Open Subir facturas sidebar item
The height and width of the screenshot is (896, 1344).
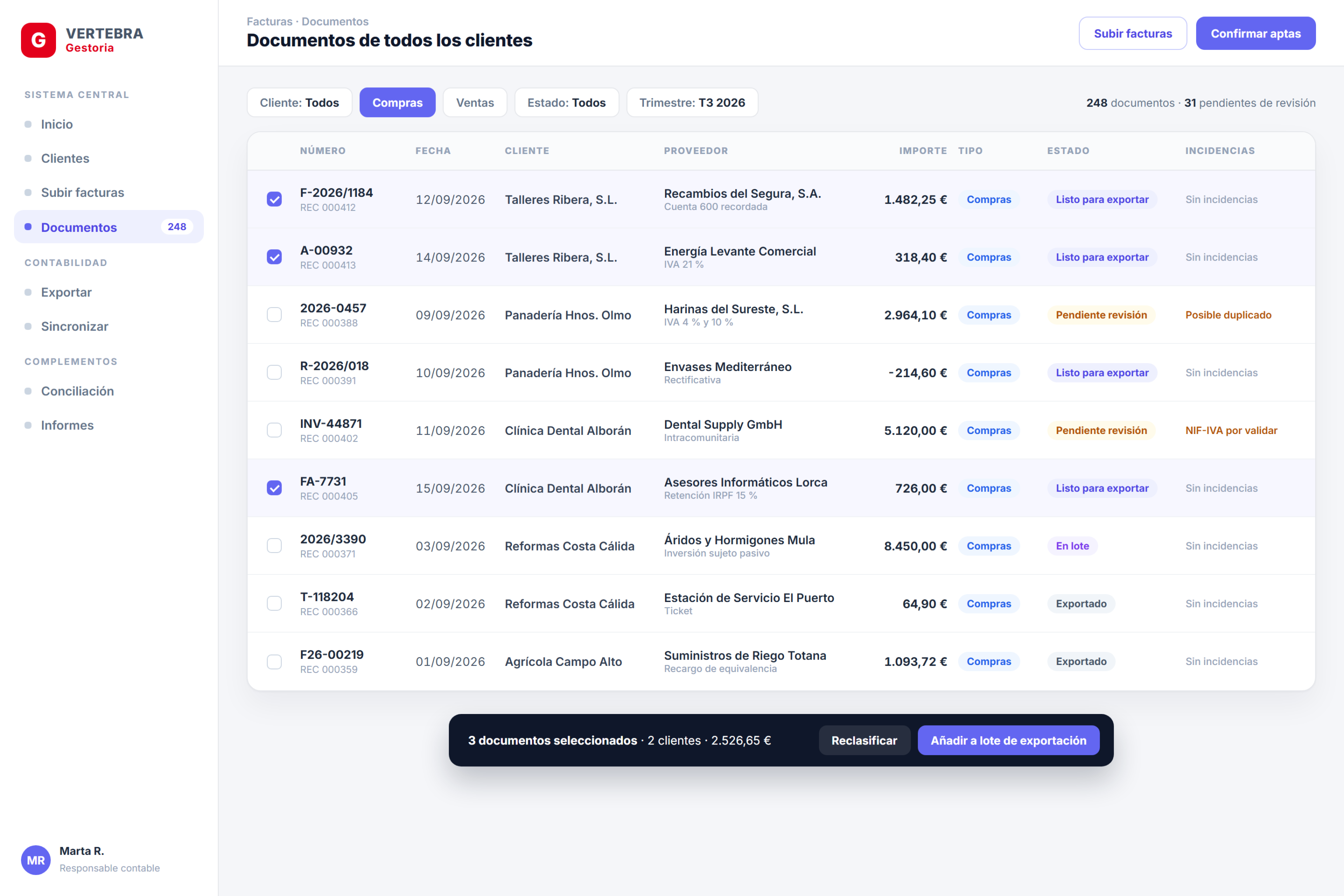coord(109,193)
